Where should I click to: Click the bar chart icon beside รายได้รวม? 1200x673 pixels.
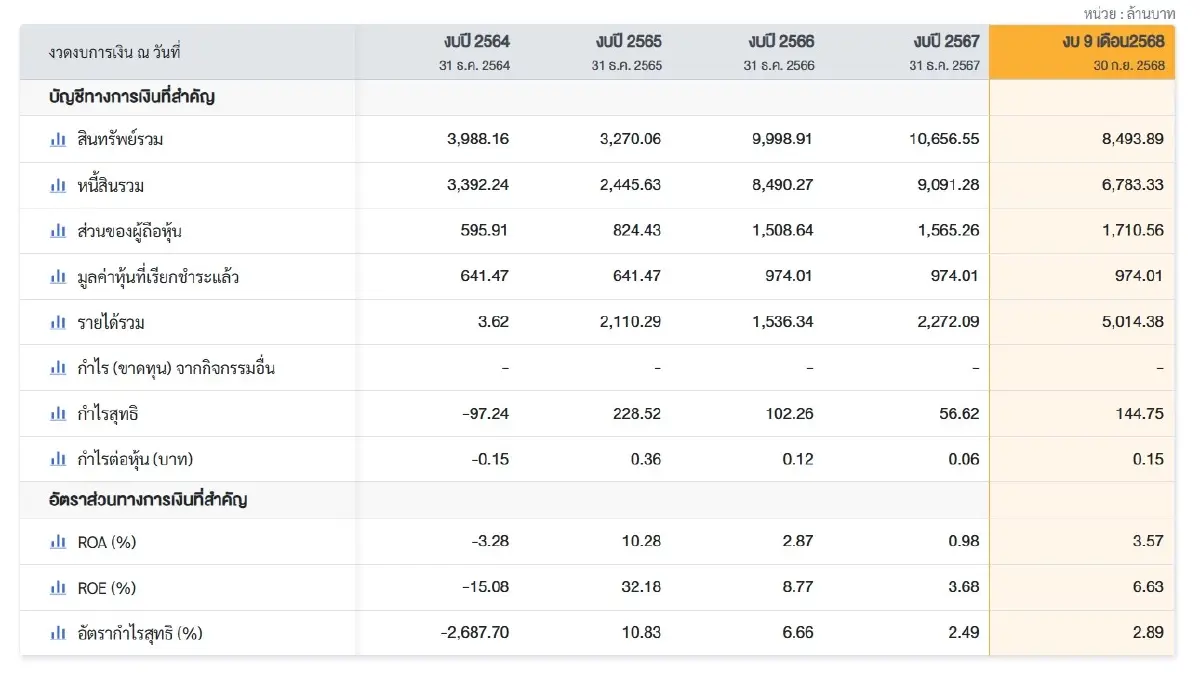[58, 323]
